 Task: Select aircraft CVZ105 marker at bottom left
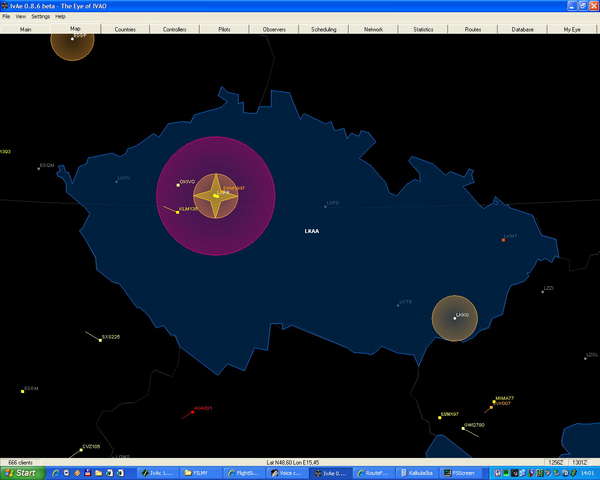[81, 450]
